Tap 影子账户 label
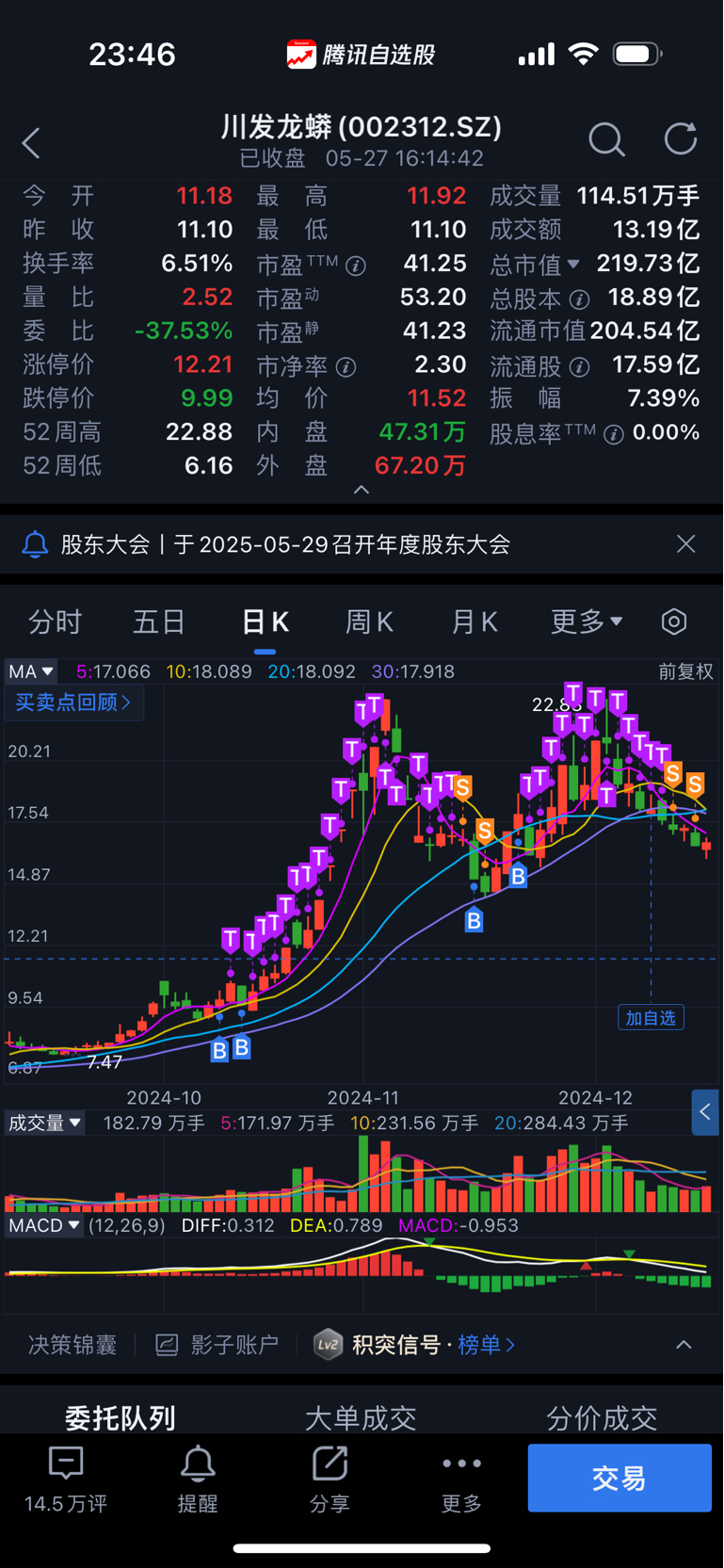The height and width of the screenshot is (1568, 724). (x=234, y=1345)
